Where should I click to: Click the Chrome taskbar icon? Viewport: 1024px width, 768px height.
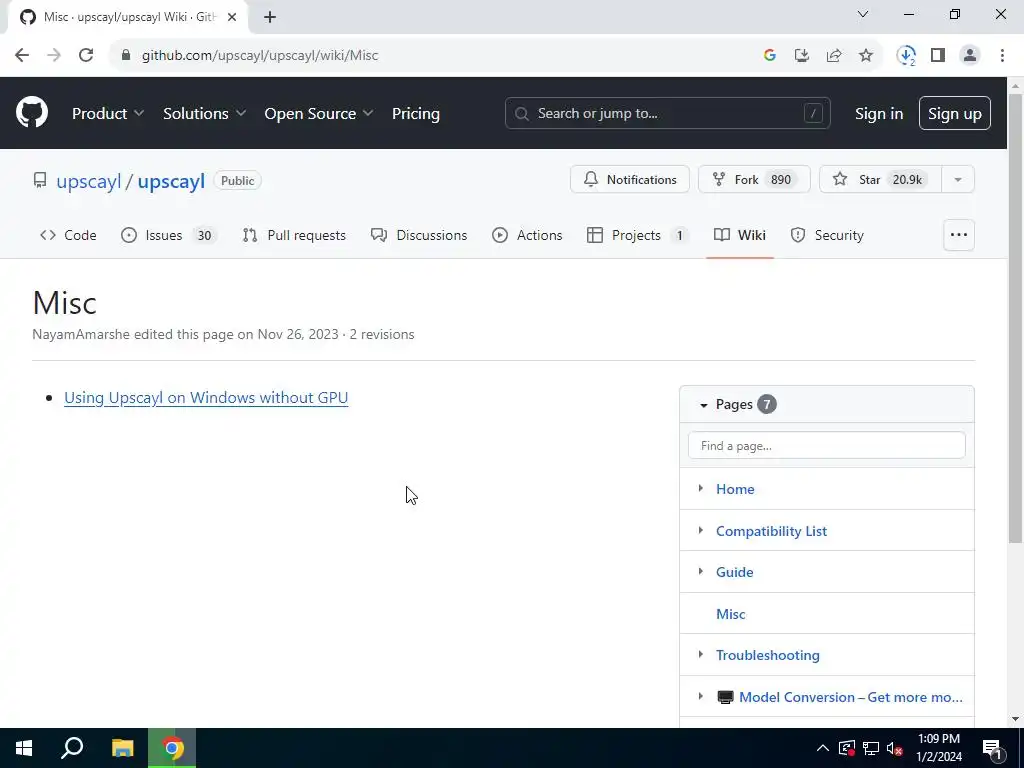point(172,748)
